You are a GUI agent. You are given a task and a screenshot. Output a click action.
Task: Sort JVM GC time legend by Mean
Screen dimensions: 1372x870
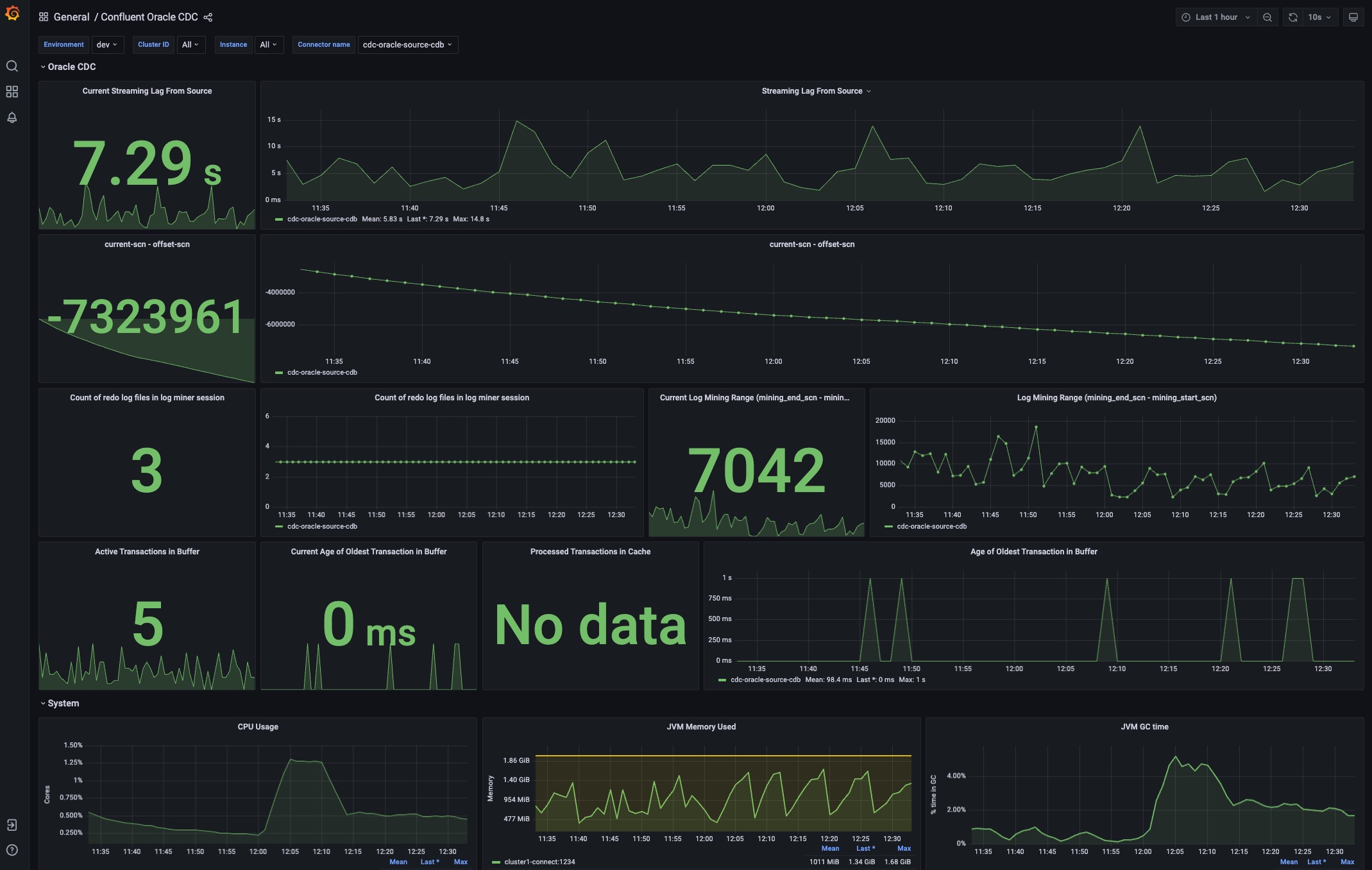pyautogui.click(x=1289, y=862)
